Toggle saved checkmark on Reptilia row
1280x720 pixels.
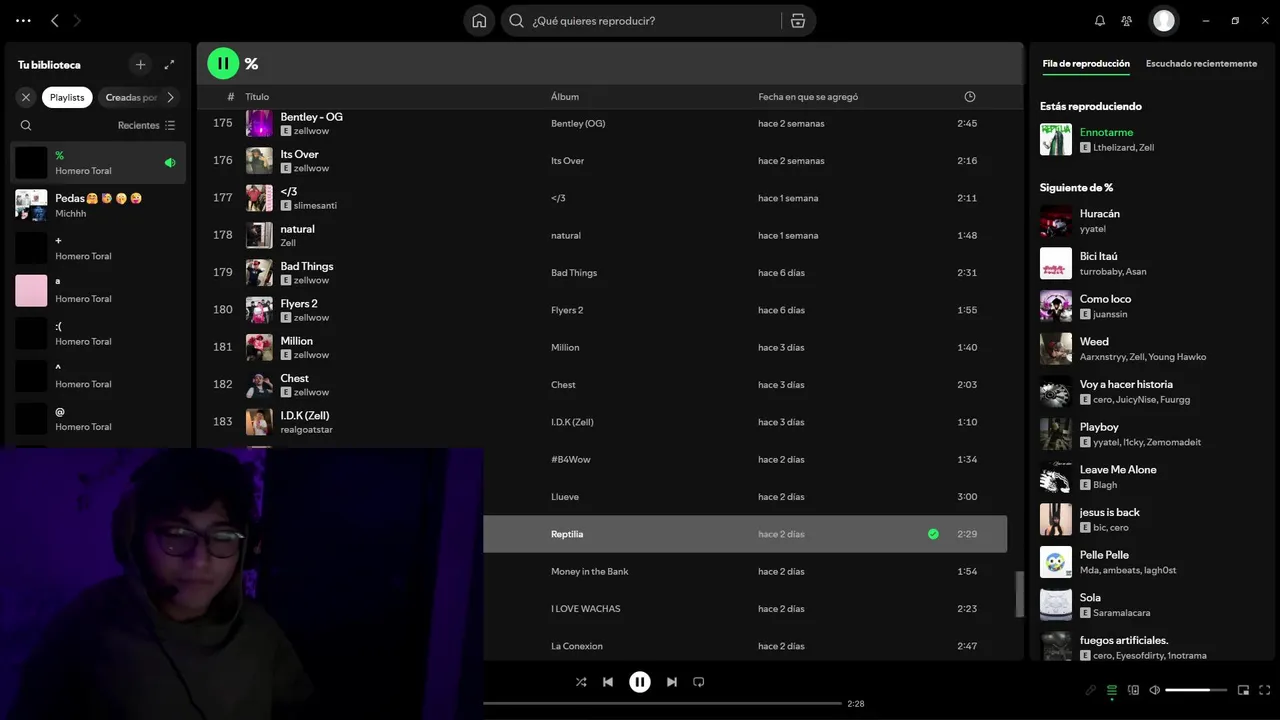coord(933,534)
